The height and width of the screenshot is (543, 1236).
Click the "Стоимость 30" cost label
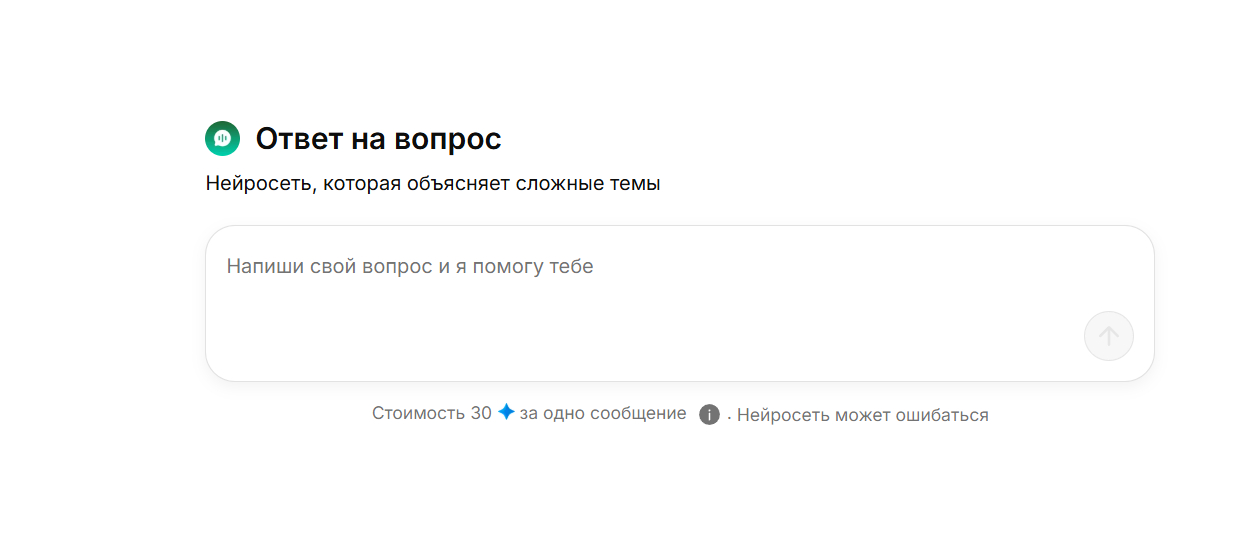[431, 413]
